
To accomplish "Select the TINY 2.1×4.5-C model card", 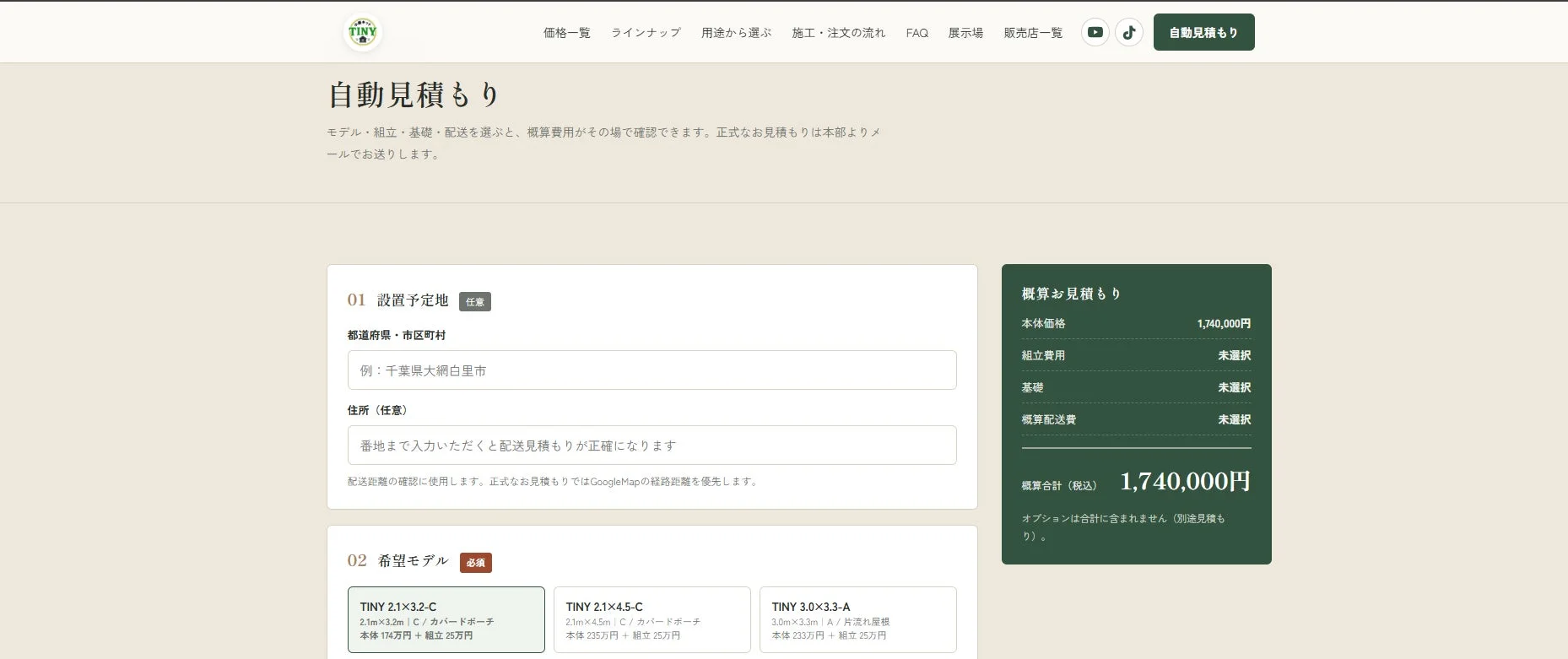I will (652, 619).
